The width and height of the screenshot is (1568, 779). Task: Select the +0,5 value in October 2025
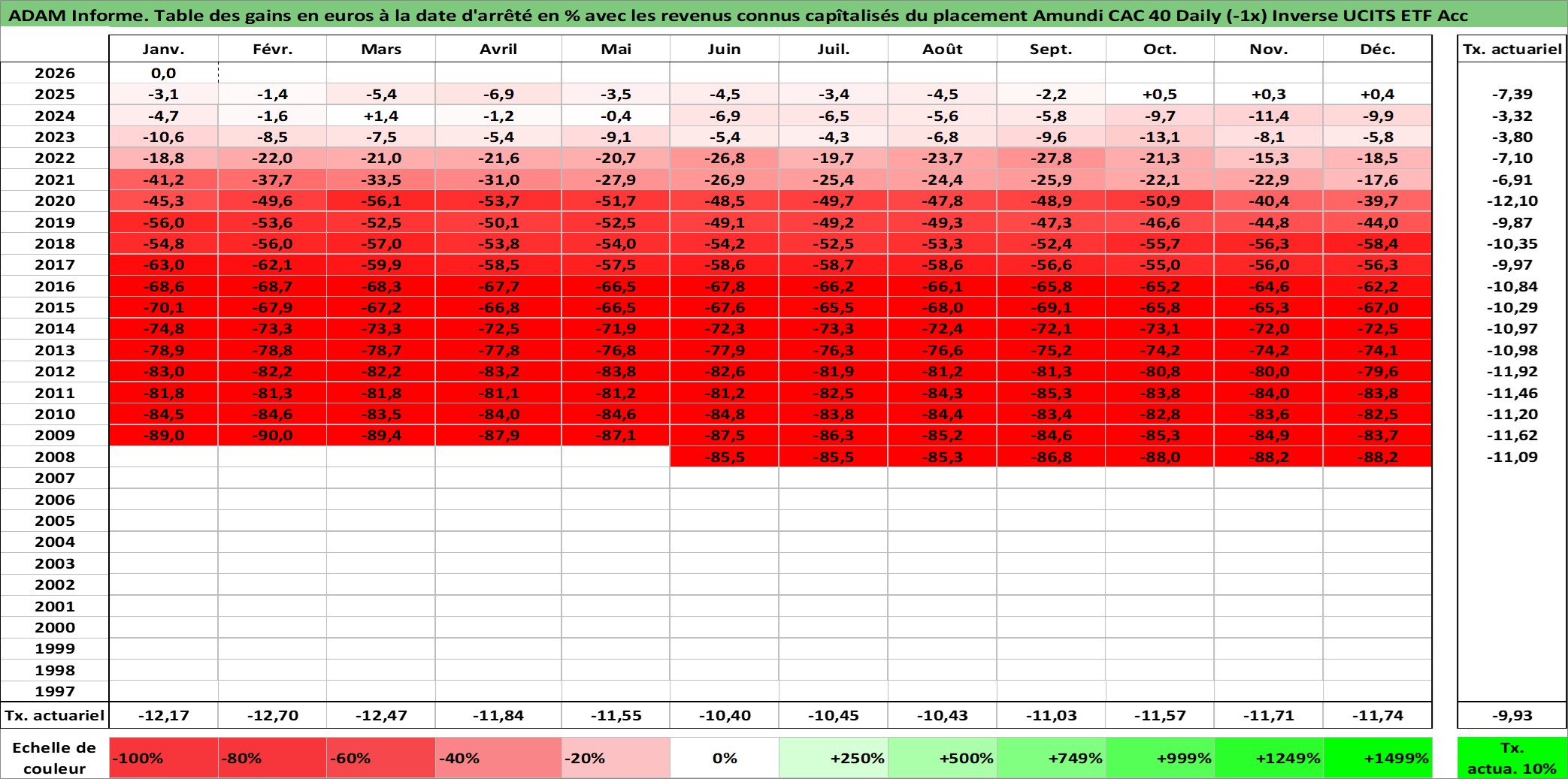(x=1160, y=94)
